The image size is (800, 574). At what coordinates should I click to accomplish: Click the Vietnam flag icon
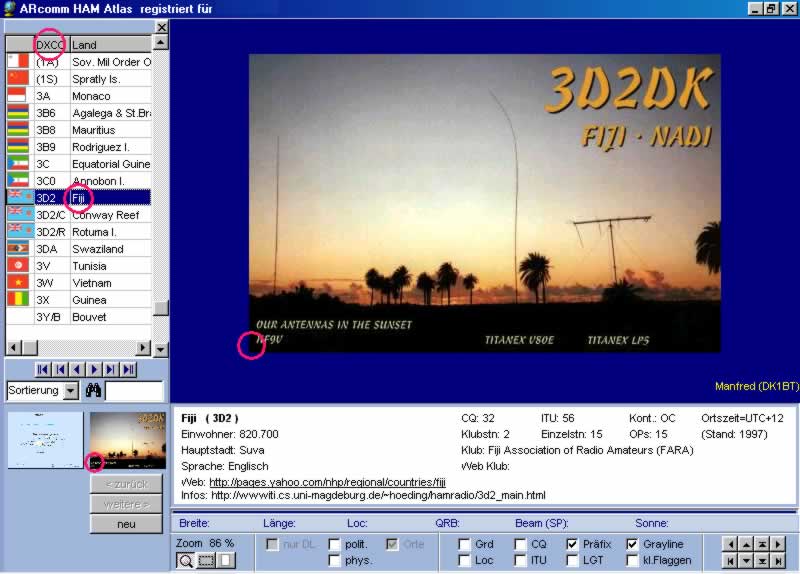point(18,282)
